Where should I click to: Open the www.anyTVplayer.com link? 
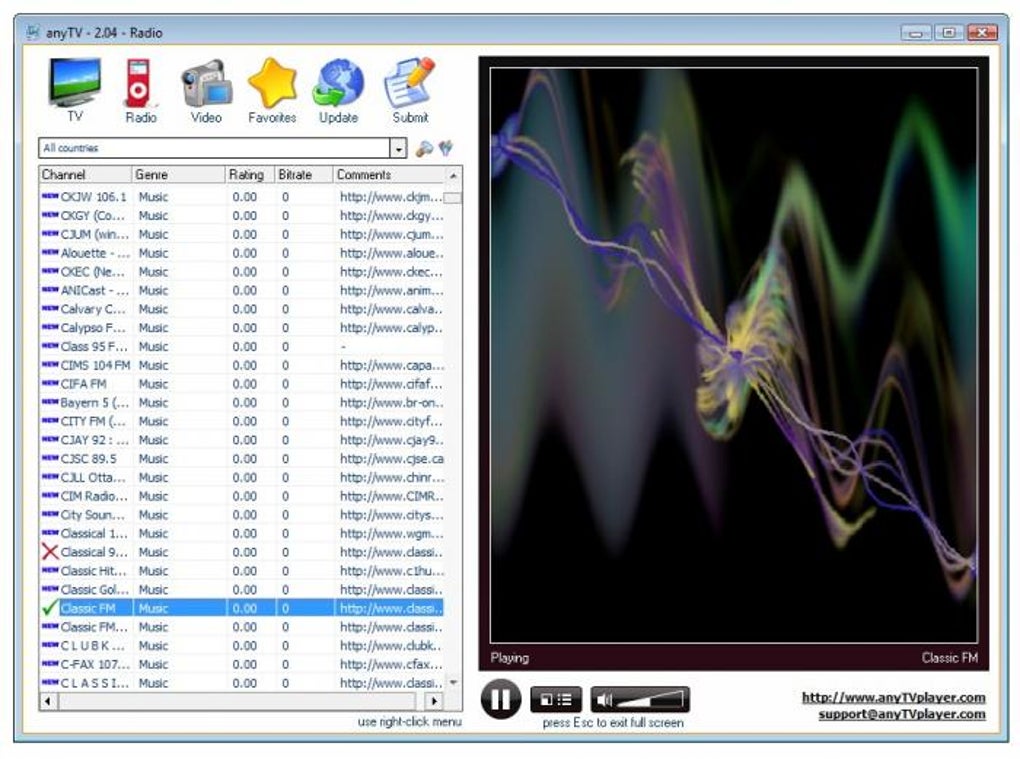(893, 697)
